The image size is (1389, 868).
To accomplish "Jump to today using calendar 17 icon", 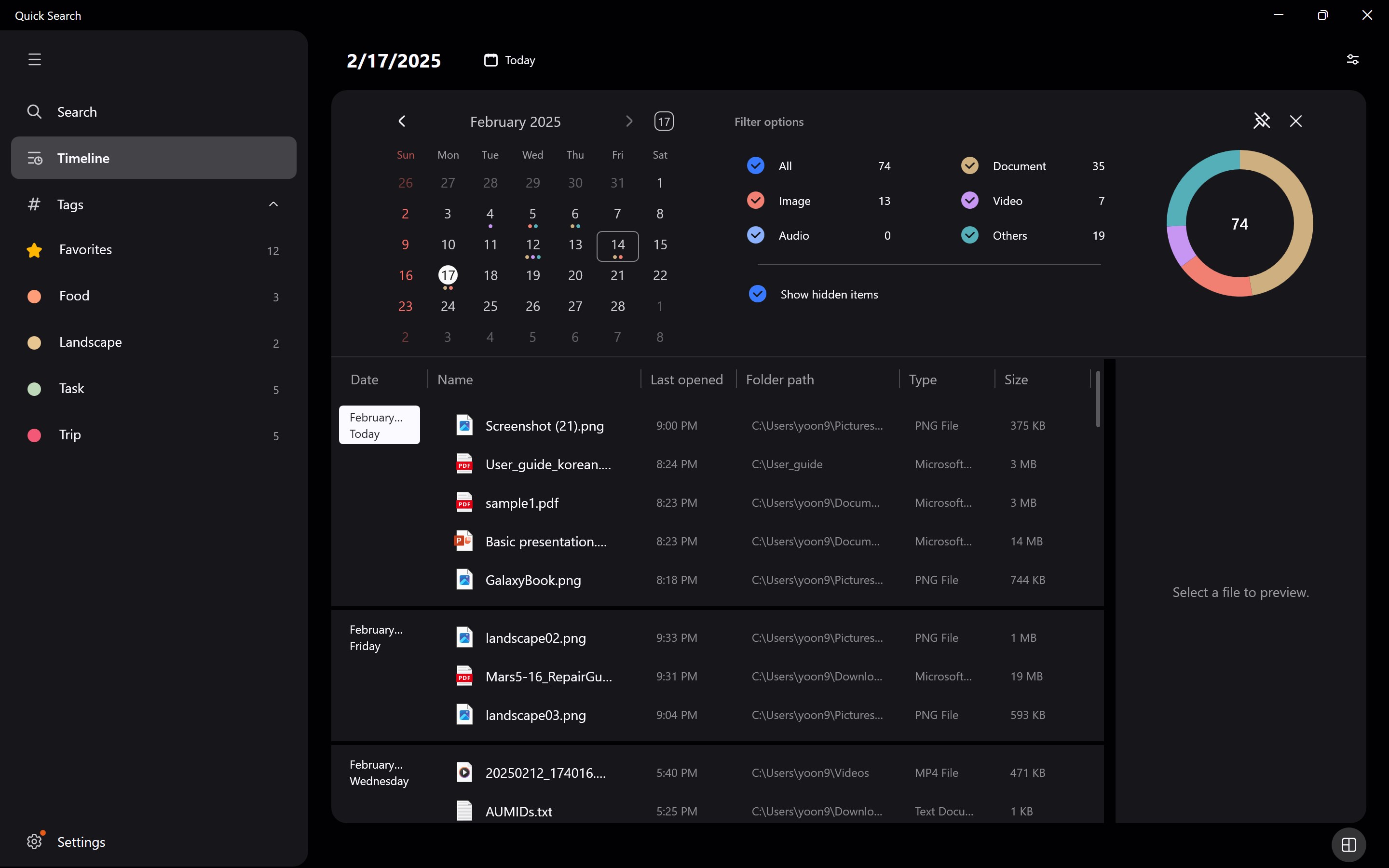I will [664, 121].
